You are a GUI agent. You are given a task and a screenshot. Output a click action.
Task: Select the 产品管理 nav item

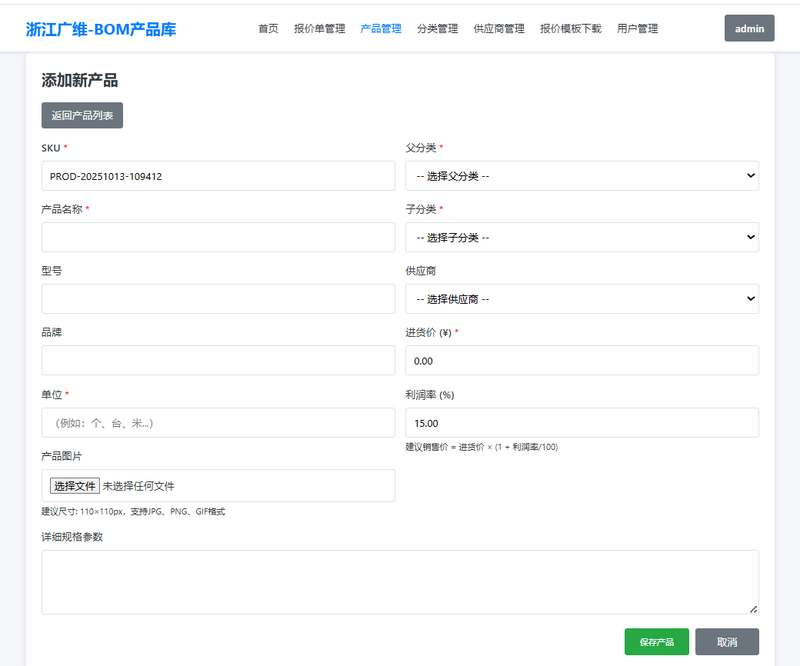[381, 29]
